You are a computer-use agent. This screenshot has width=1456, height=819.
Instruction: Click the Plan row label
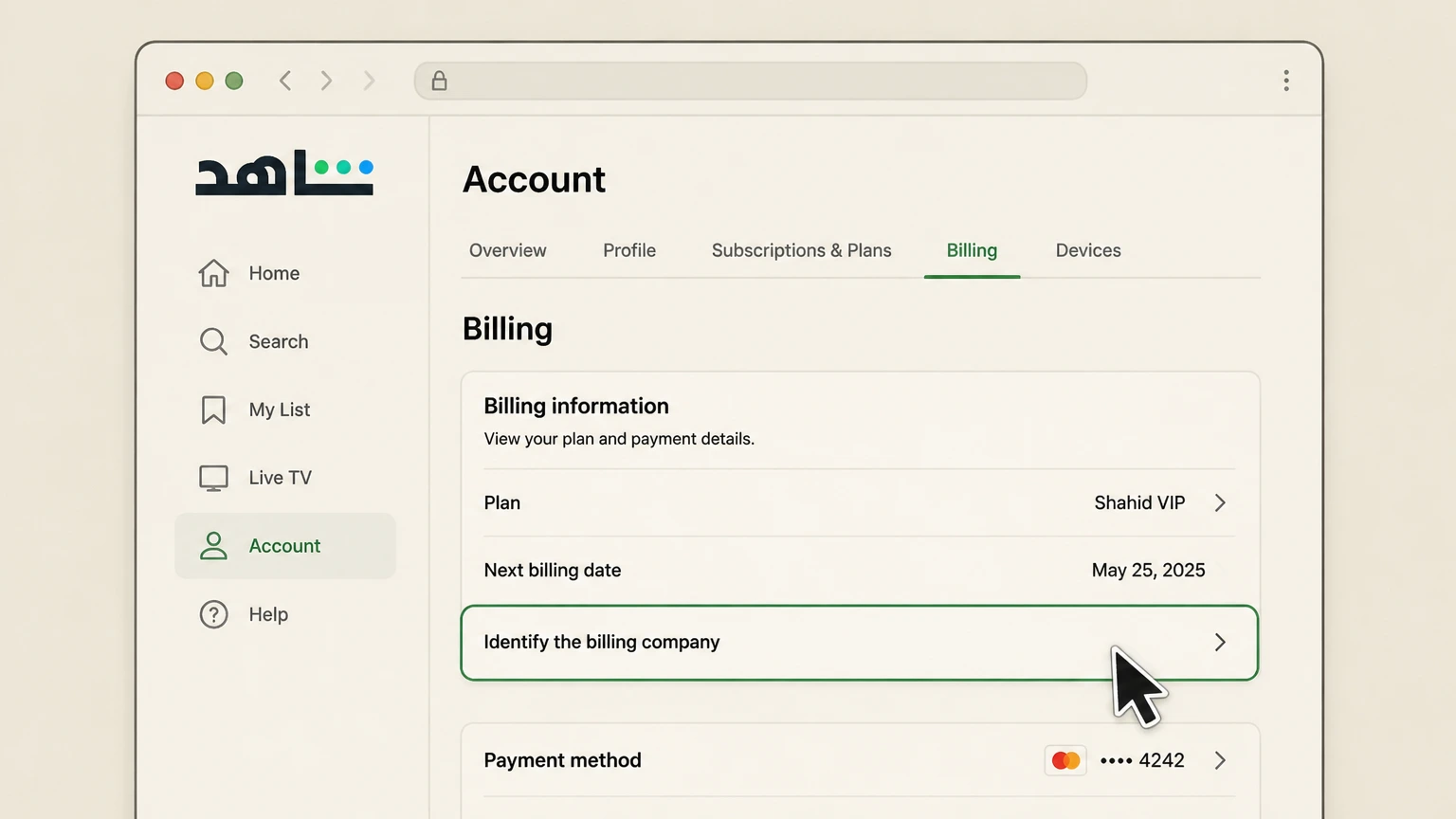click(x=502, y=502)
